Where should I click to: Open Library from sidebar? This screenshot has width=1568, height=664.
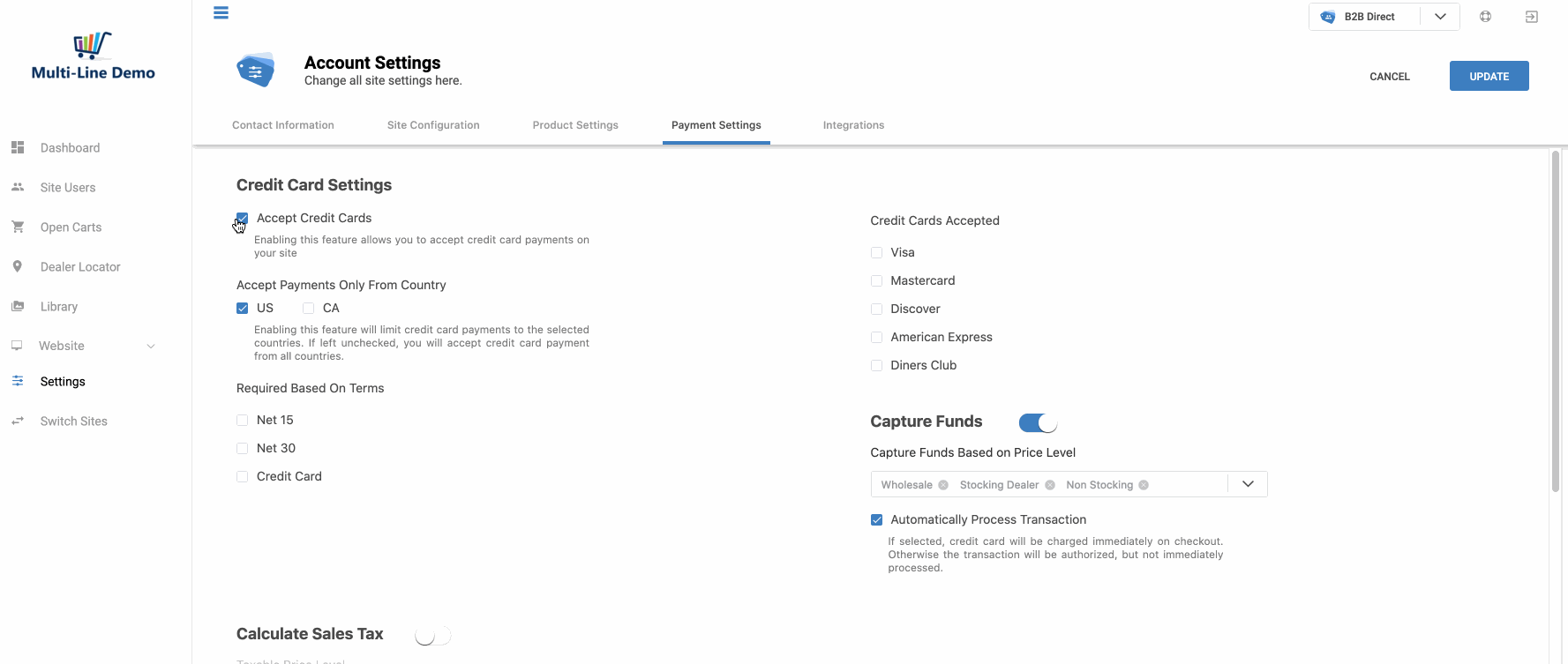pyautogui.click(x=59, y=306)
